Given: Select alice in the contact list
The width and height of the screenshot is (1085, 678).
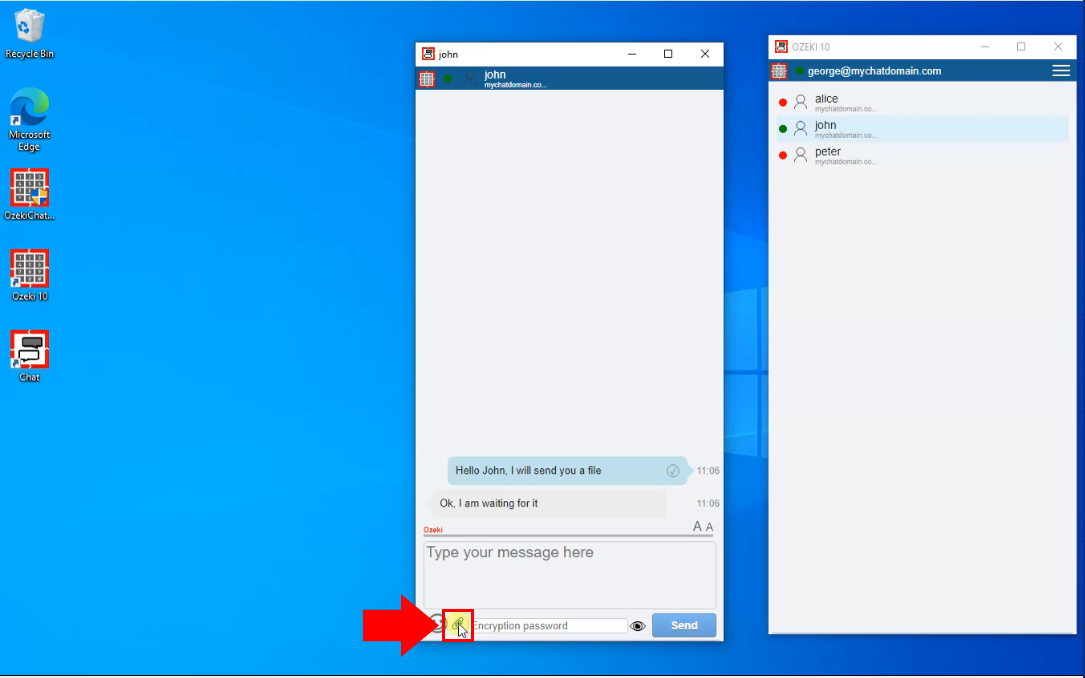Looking at the screenshot, I should pos(826,102).
